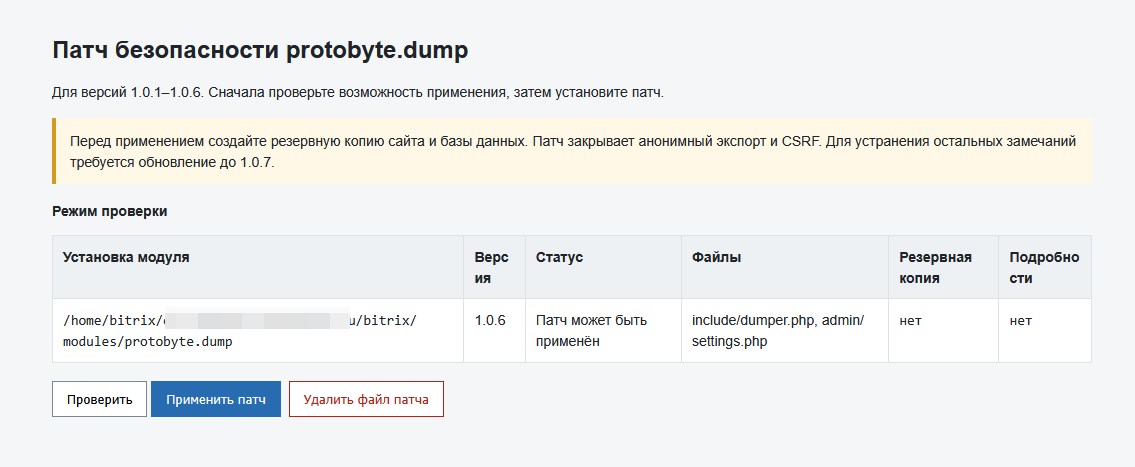Click the Подробности column header
Image resolution: width=1135 pixels, height=467 pixels.
click(1045, 267)
